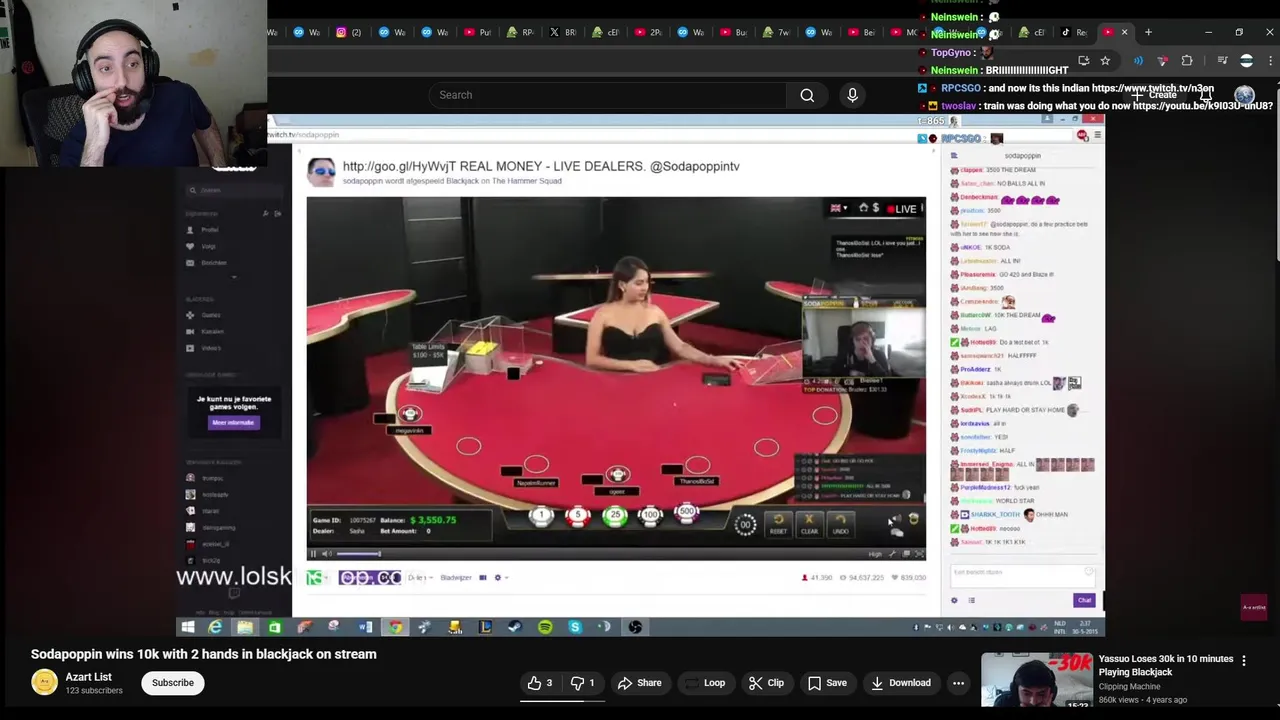This screenshot has height=720, width=1280.
Task: Open Steam from the recorded taskbar
Action: pos(515,627)
